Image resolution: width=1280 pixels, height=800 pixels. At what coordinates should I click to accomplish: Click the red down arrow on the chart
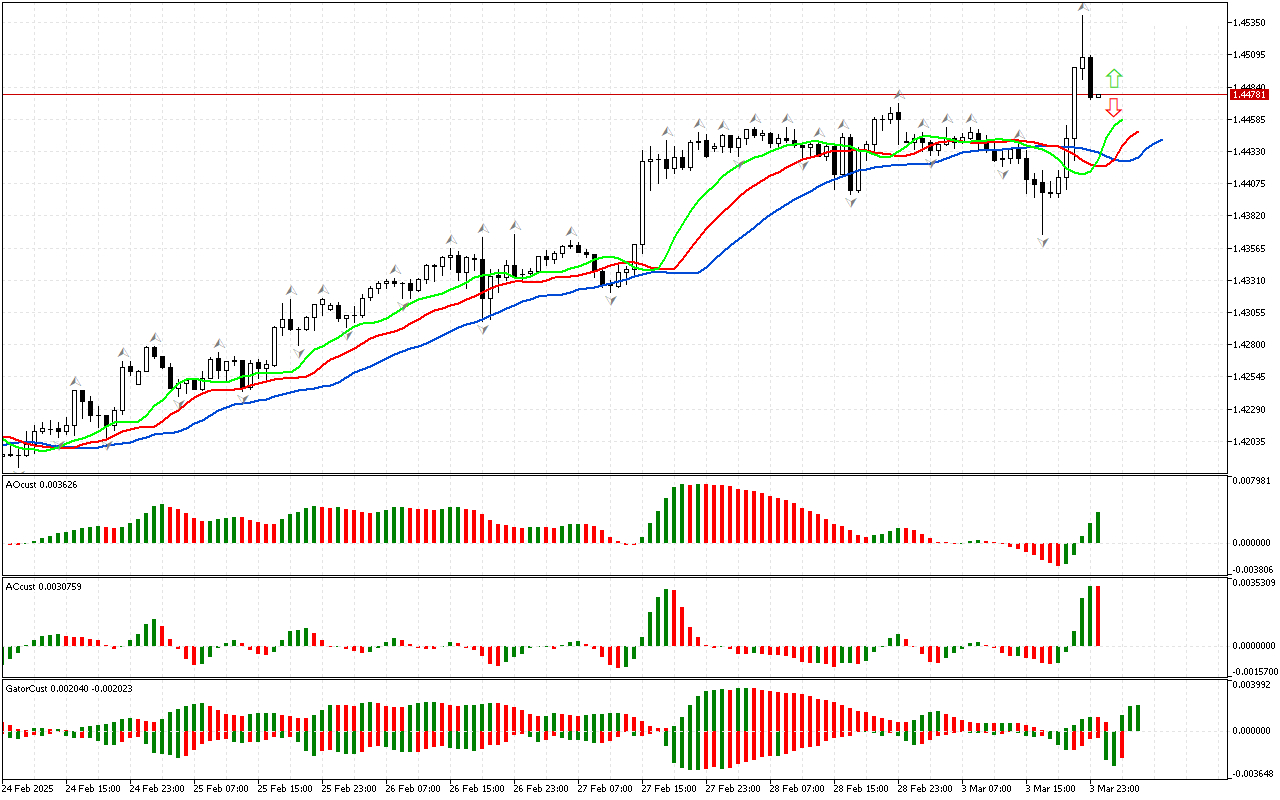[x=1114, y=107]
